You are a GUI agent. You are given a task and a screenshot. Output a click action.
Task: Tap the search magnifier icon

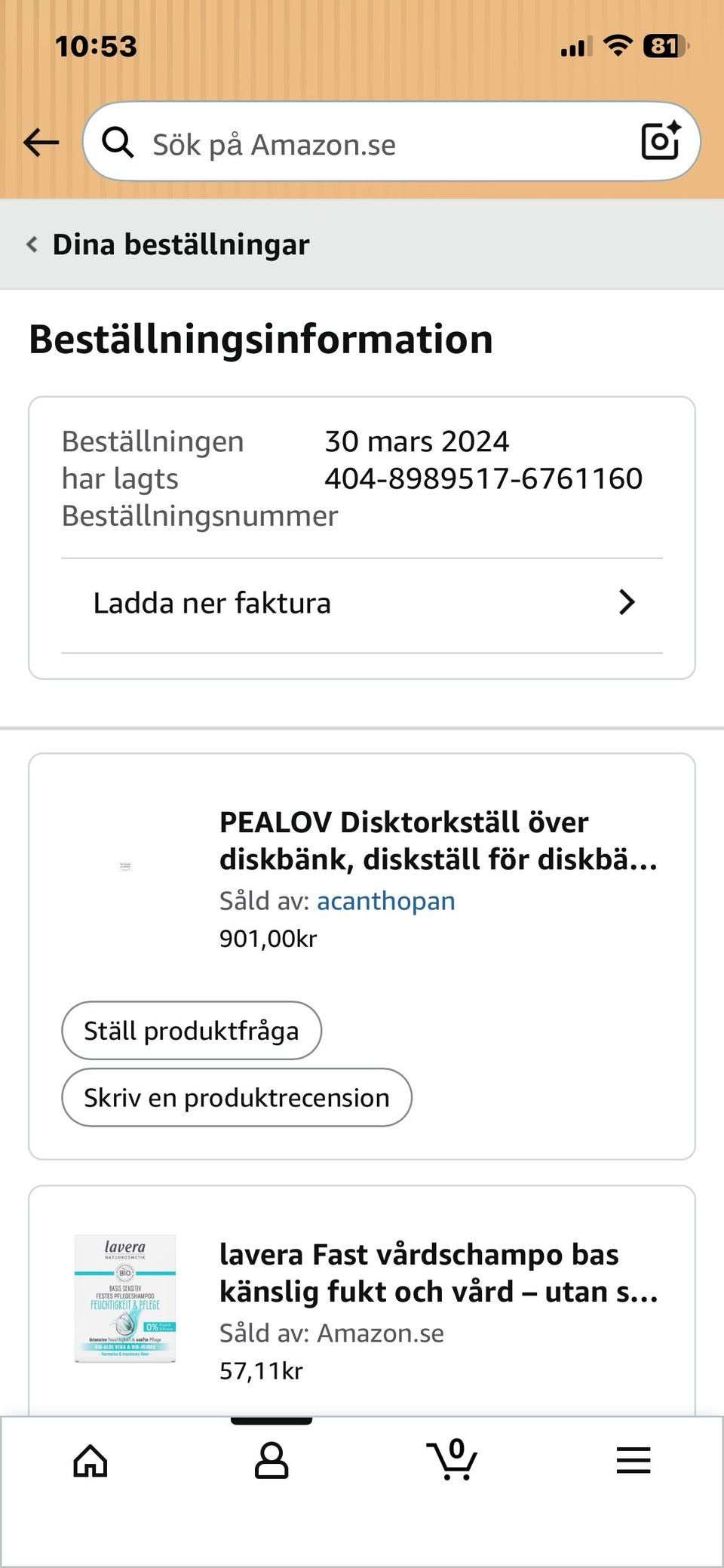(118, 142)
